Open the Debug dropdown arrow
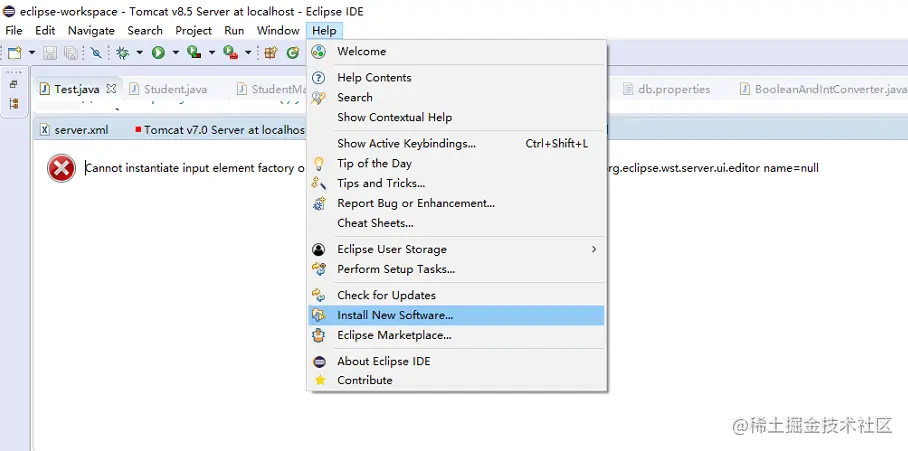This screenshot has height=451, width=908. (140, 53)
